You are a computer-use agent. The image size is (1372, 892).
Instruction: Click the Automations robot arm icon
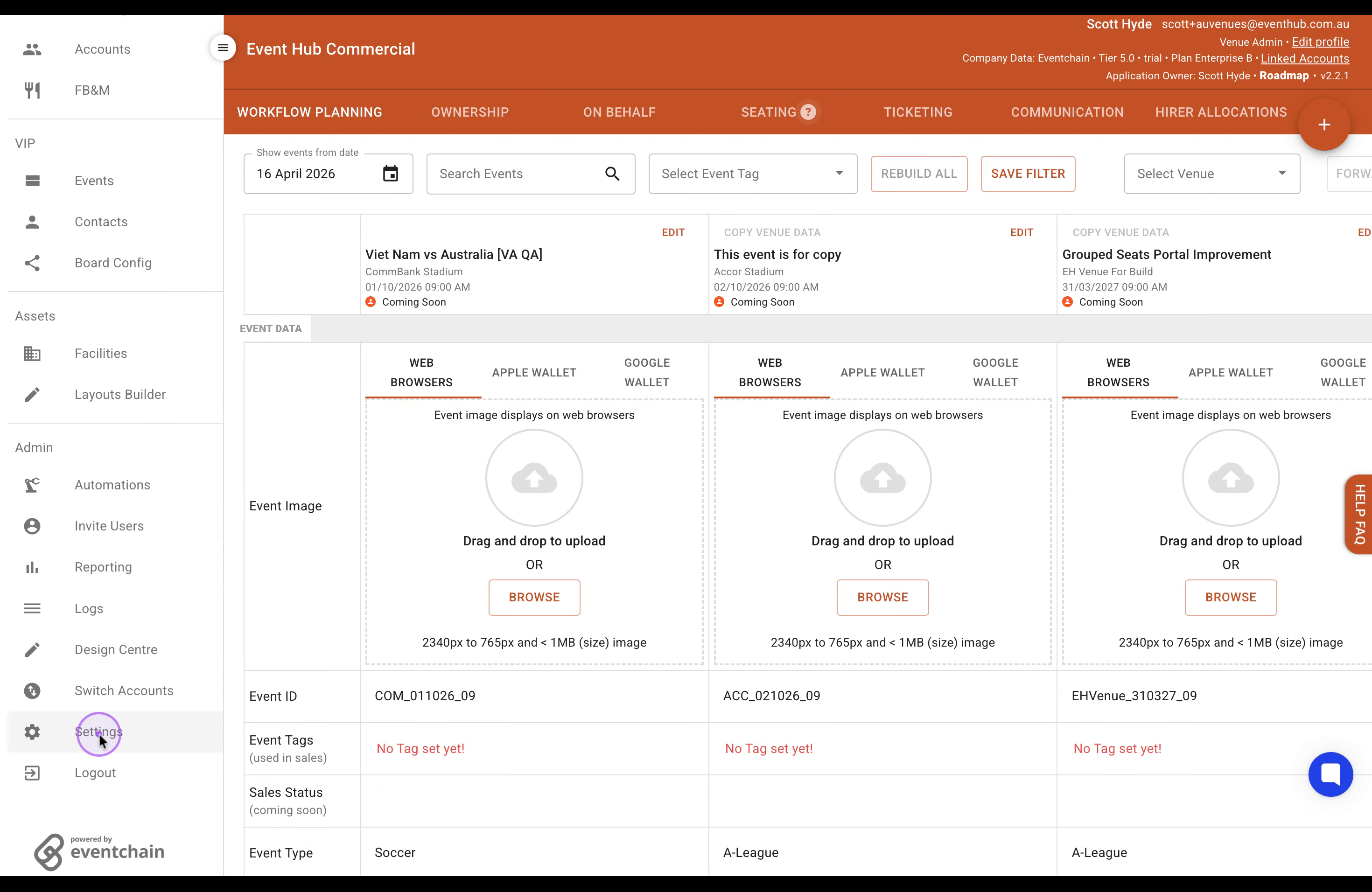point(32,485)
